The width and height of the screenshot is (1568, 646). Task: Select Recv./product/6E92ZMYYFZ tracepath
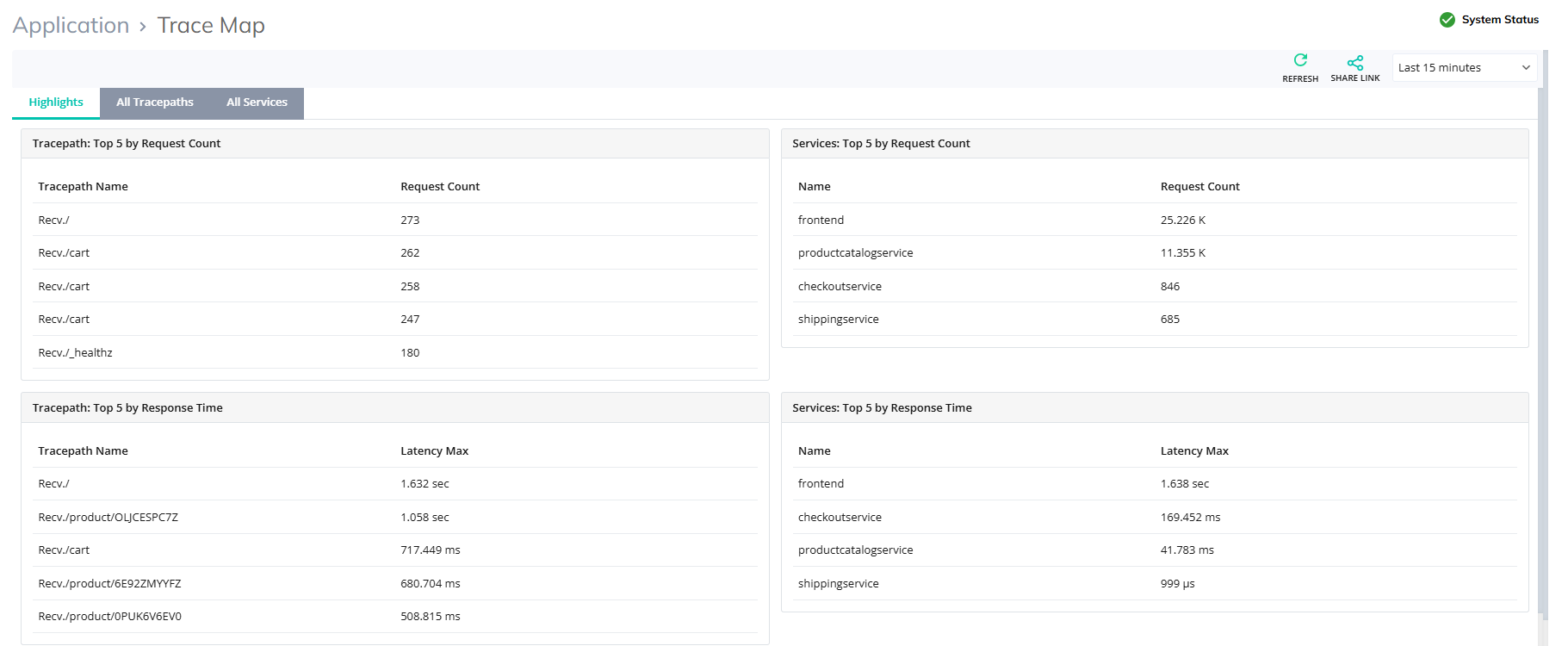[x=395, y=583]
